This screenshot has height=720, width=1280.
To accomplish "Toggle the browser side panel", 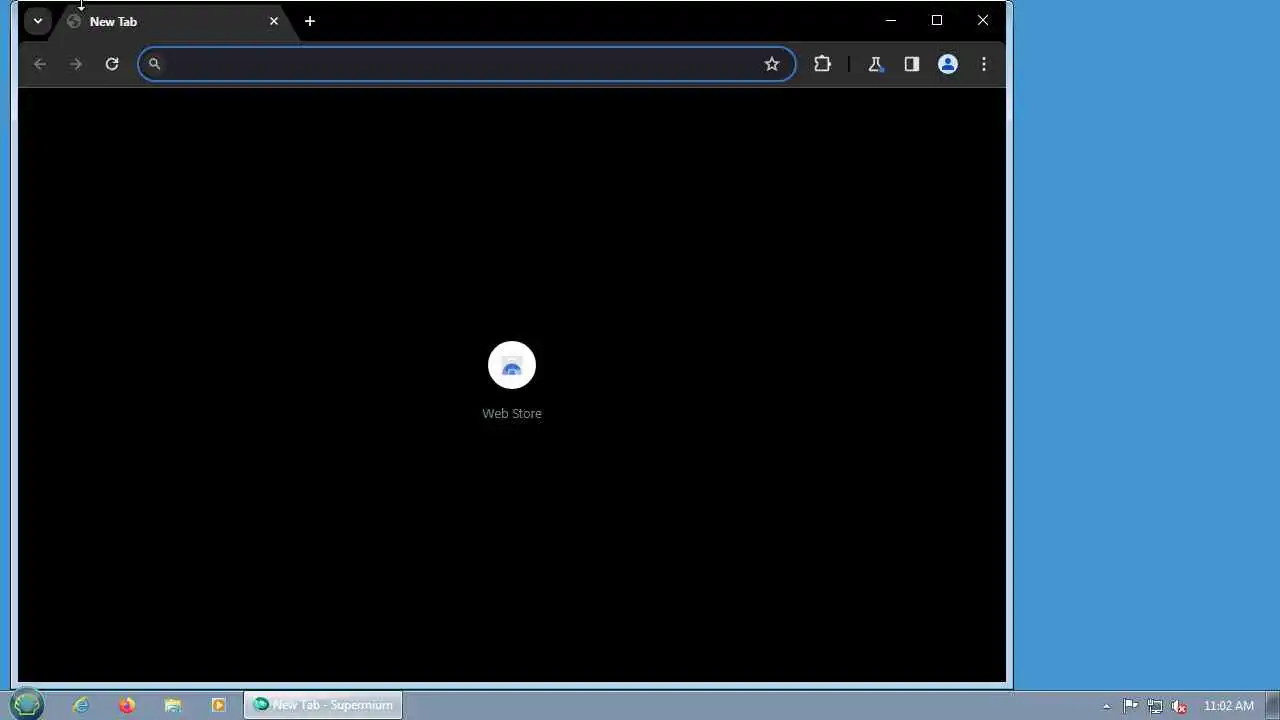I will [x=912, y=64].
